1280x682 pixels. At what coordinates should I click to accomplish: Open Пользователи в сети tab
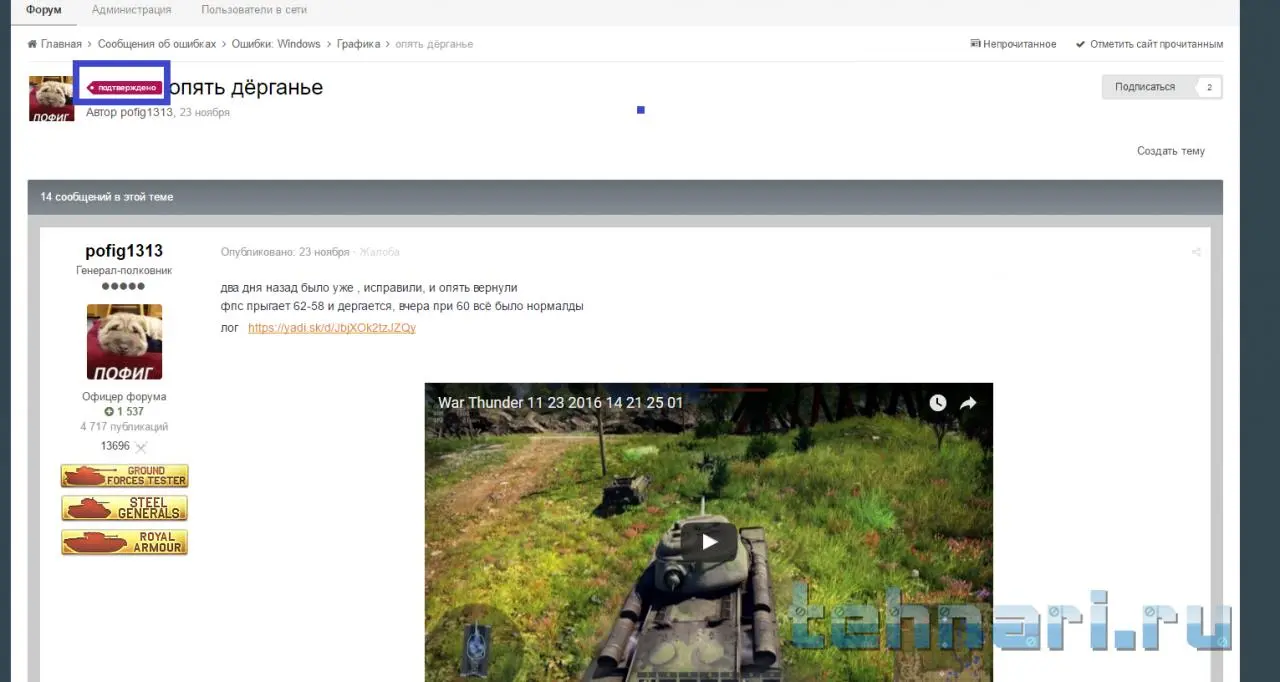(254, 10)
